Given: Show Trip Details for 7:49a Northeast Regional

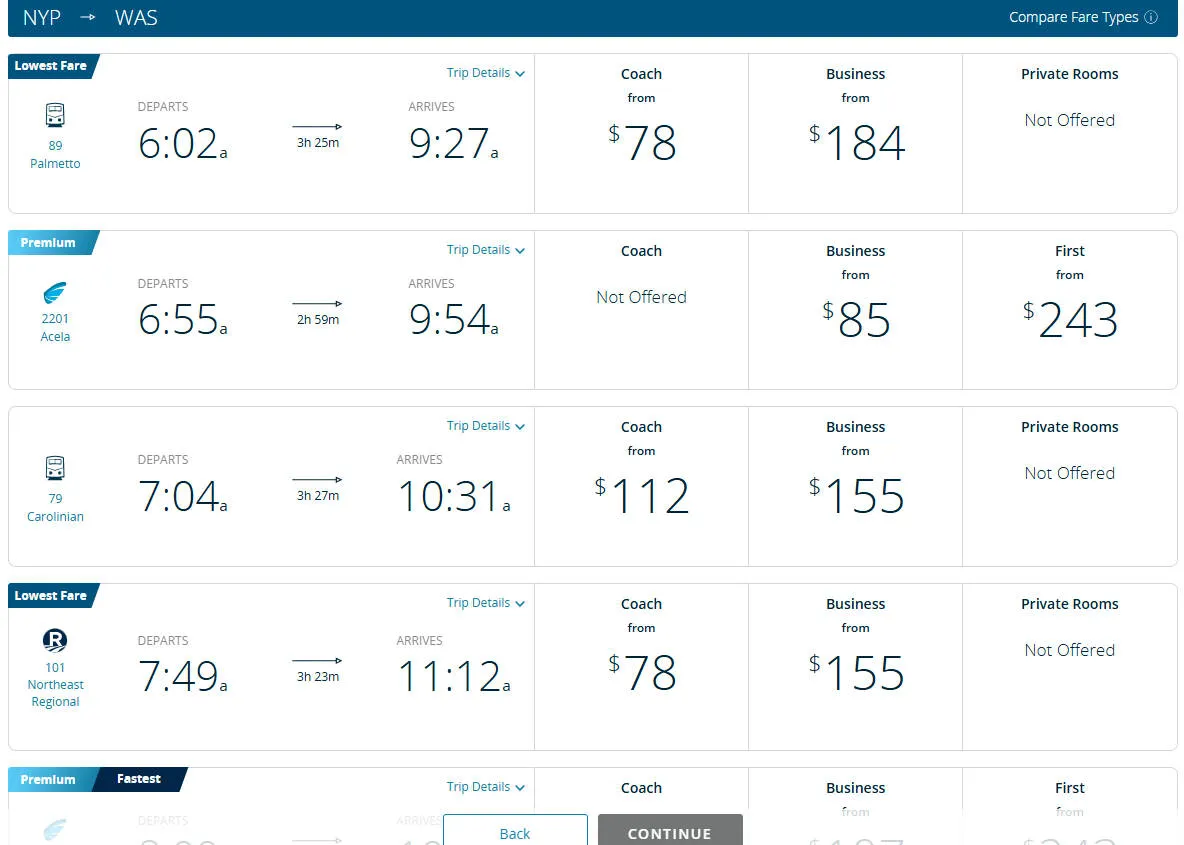Looking at the screenshot, I should tap(485, 603).
